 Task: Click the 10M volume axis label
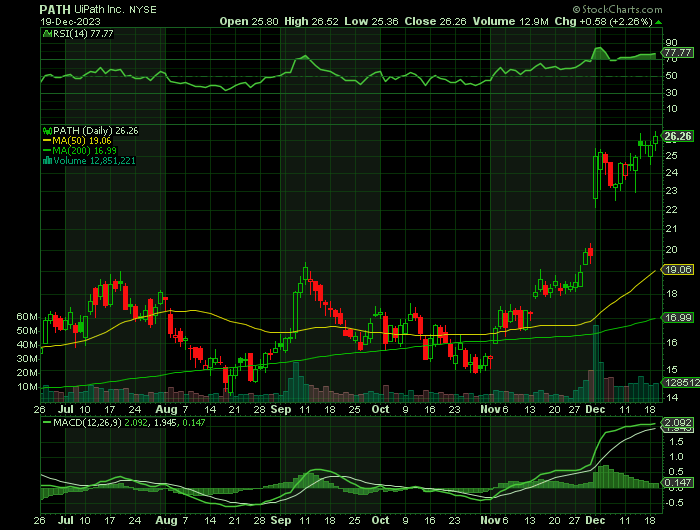coord(27,387)
